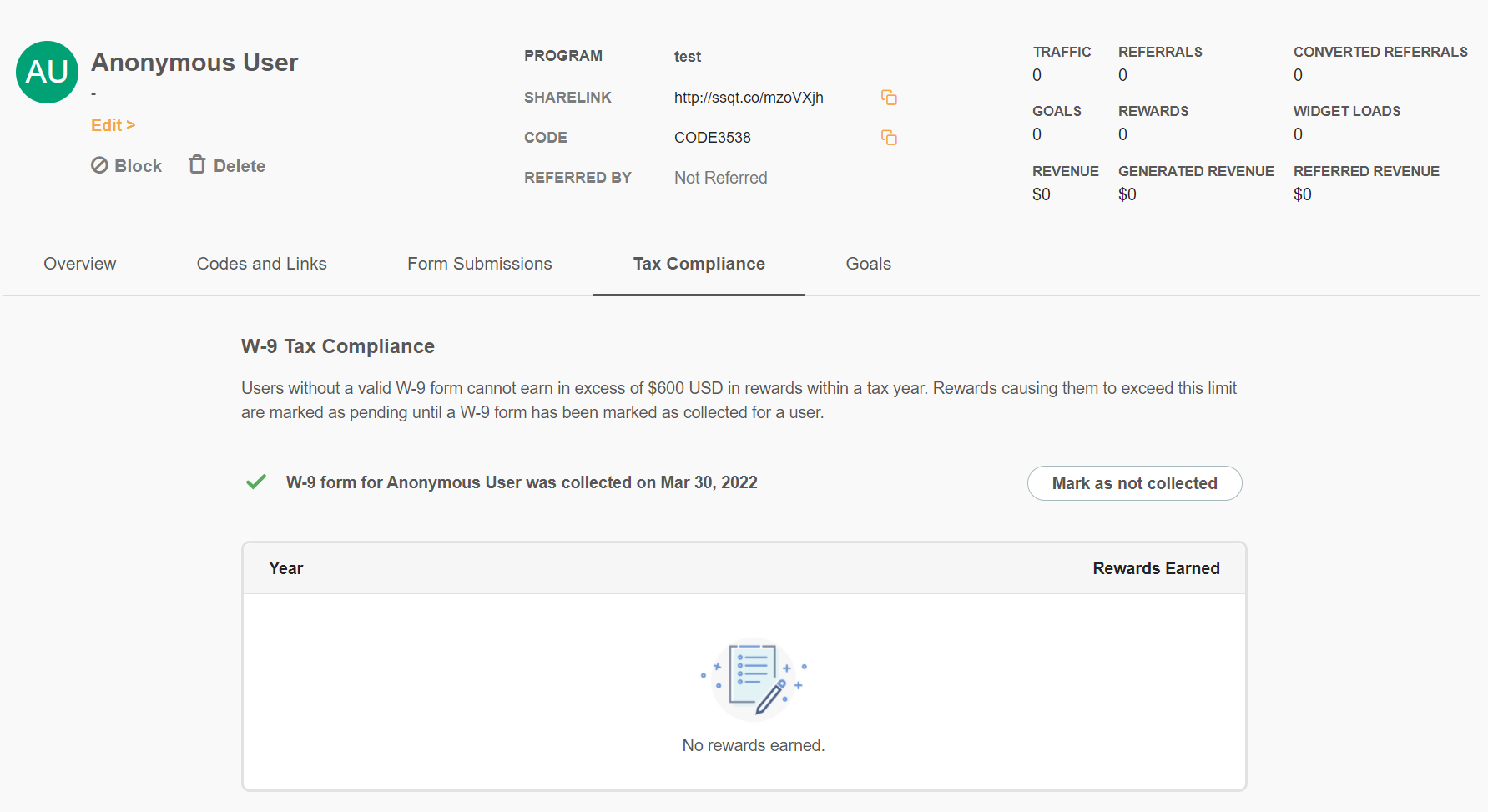Click the green AU avatar circle
The height and width of the screenshot is (812, 1488).
(x=47, y=73)
